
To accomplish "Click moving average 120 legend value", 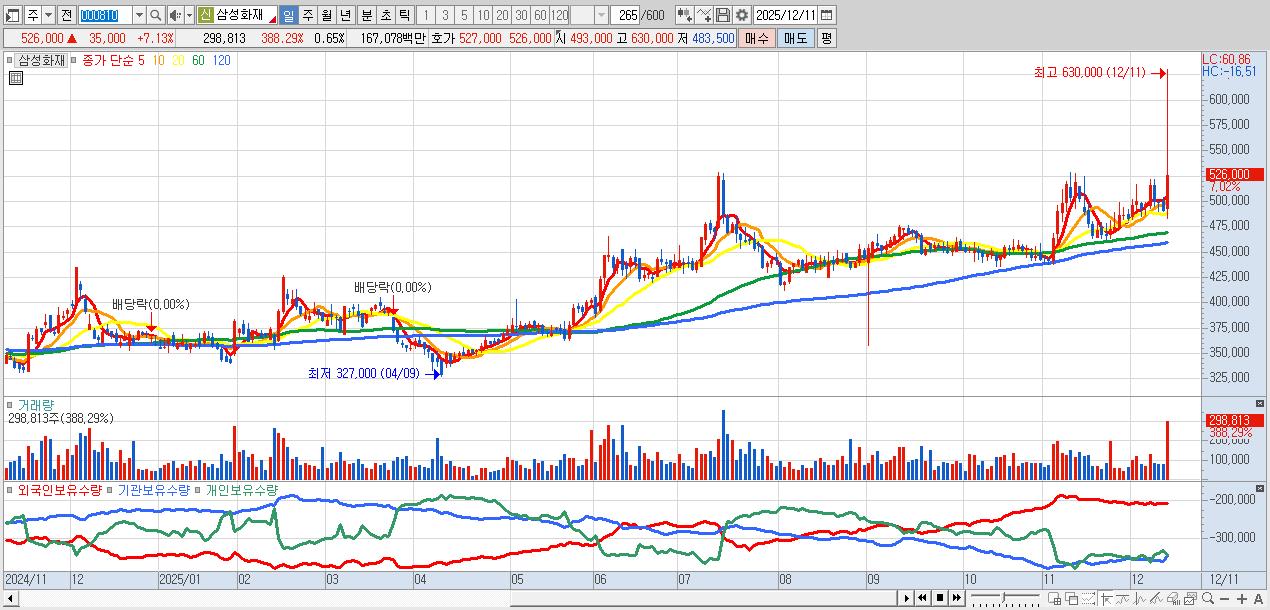I will tap(222, 60).
